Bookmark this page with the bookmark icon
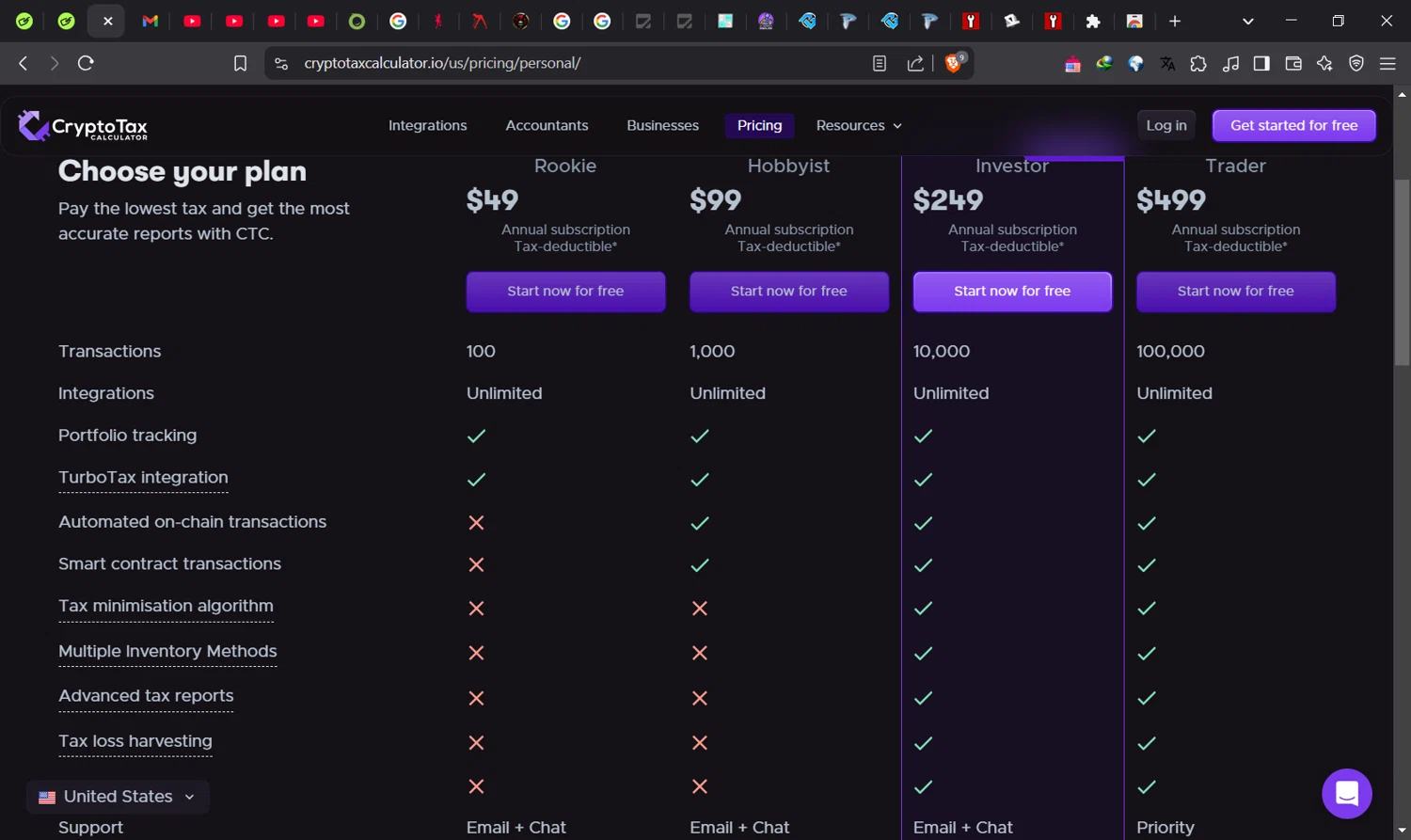The image size is (1411, 840). point(240,63)
